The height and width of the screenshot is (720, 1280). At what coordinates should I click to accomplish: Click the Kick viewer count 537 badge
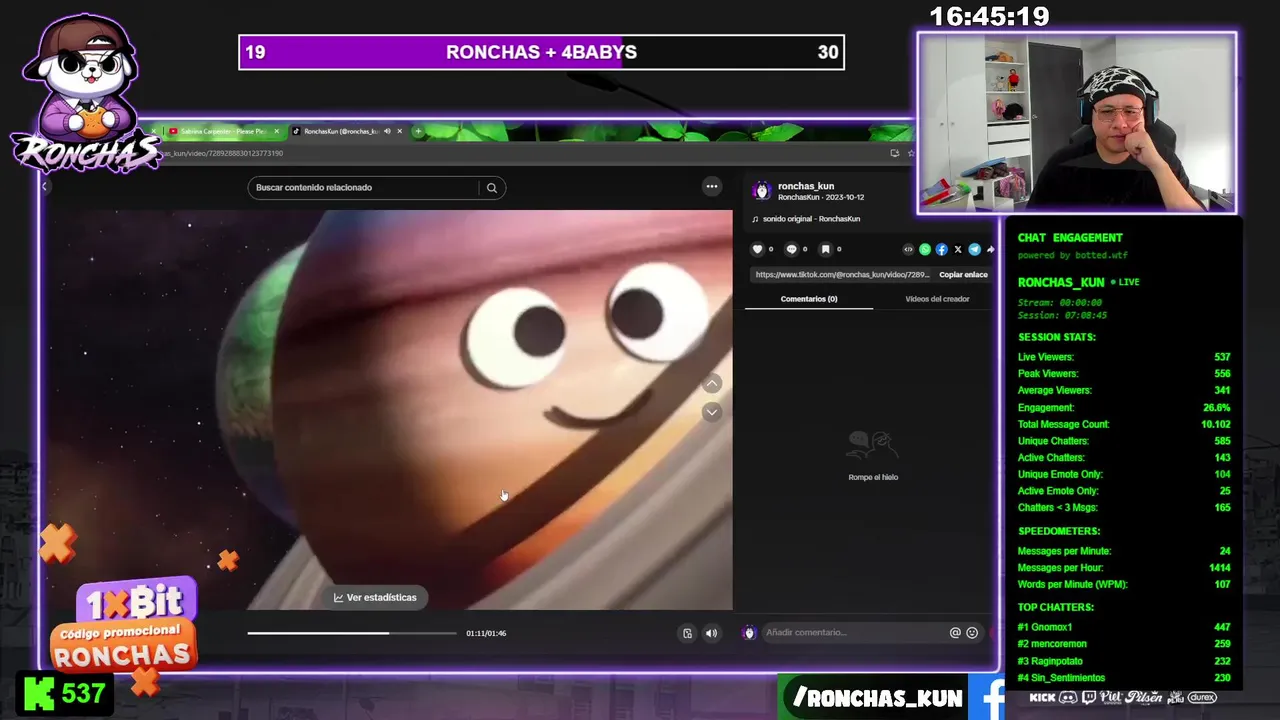point(65,694)
